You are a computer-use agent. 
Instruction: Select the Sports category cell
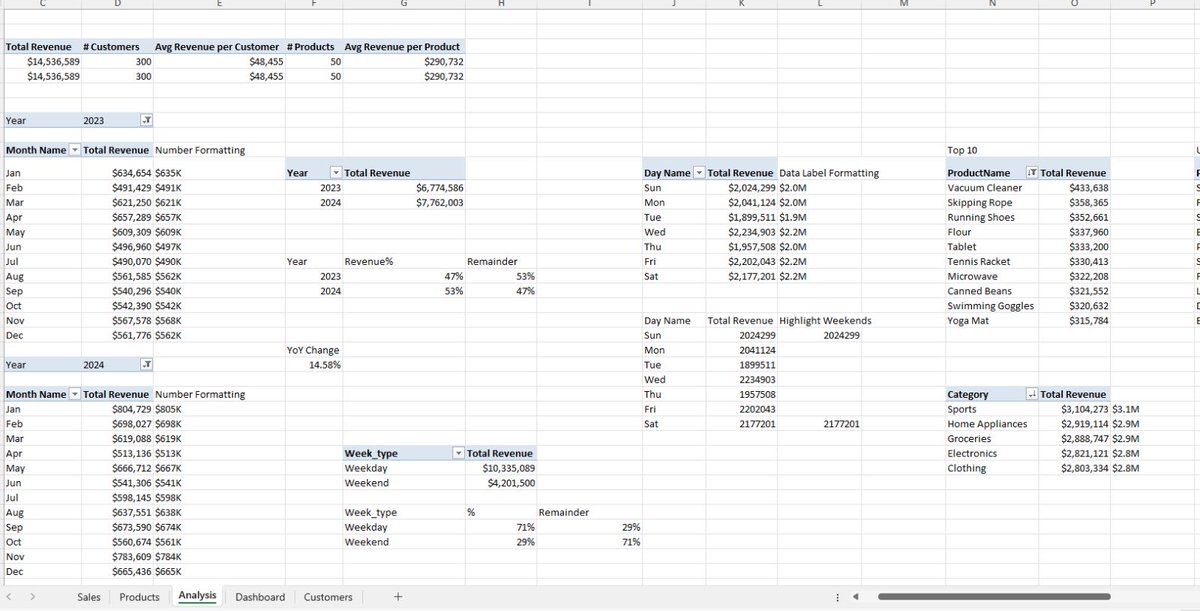pyautogui.click(x=992, y=409)
